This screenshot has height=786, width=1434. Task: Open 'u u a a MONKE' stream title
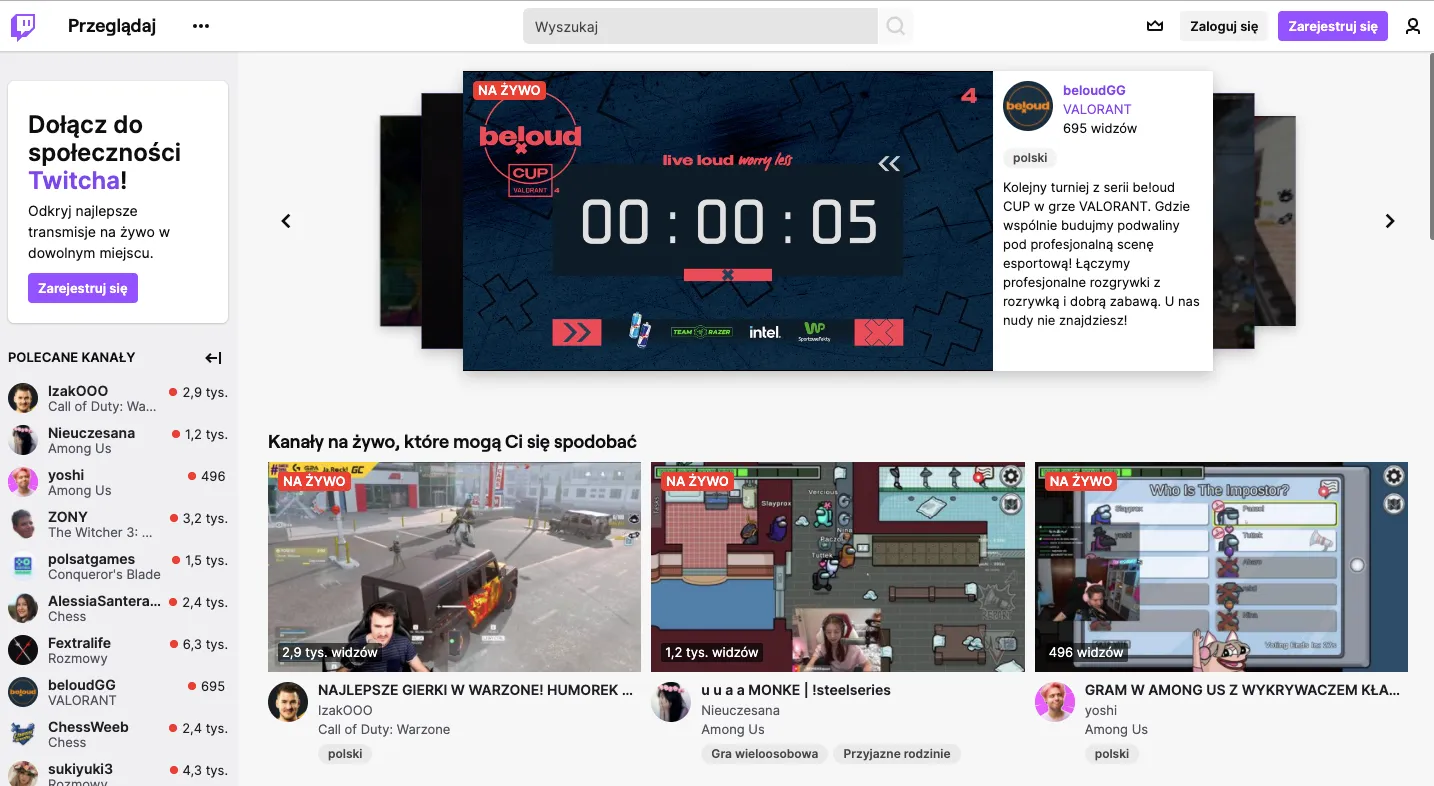point(796,690)
